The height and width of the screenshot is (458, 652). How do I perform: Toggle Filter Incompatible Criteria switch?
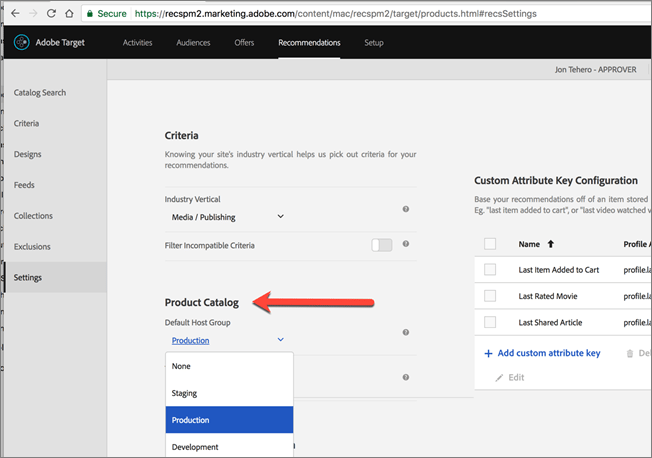381,245
